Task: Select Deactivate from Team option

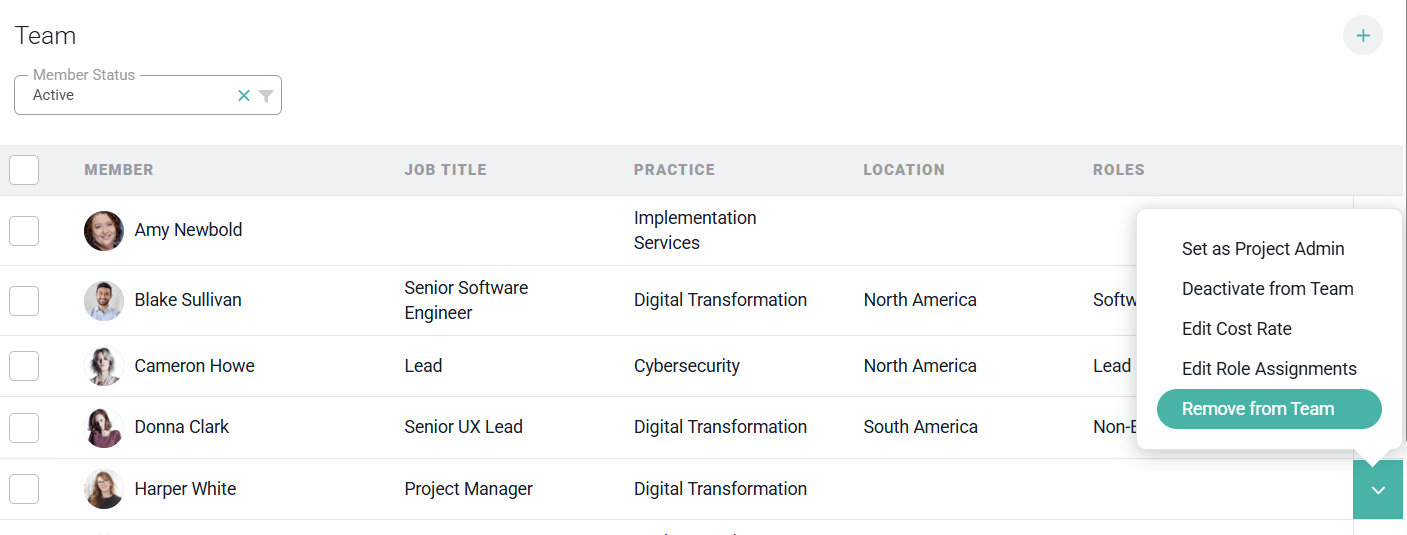Action: (x=1269, y=289)
